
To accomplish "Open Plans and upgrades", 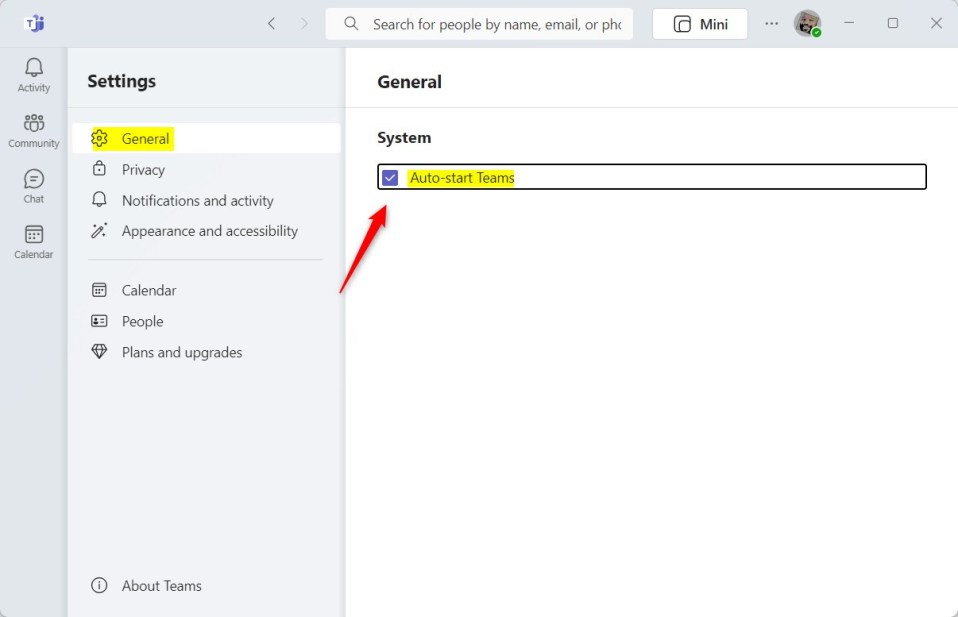I will [206, 352].
